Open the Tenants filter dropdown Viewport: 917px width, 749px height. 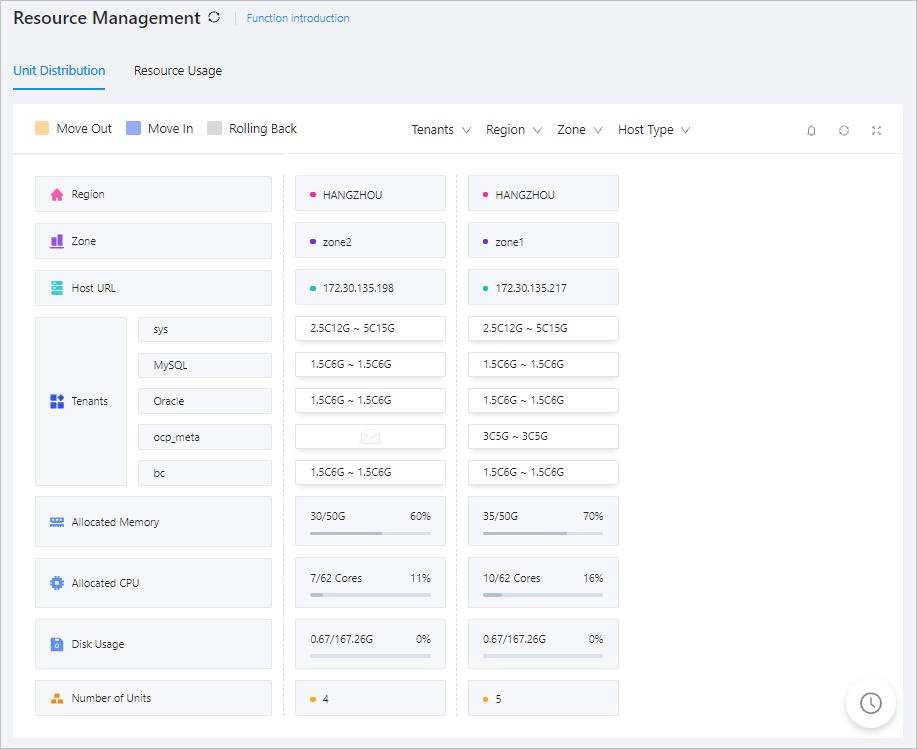click(441, 130)
